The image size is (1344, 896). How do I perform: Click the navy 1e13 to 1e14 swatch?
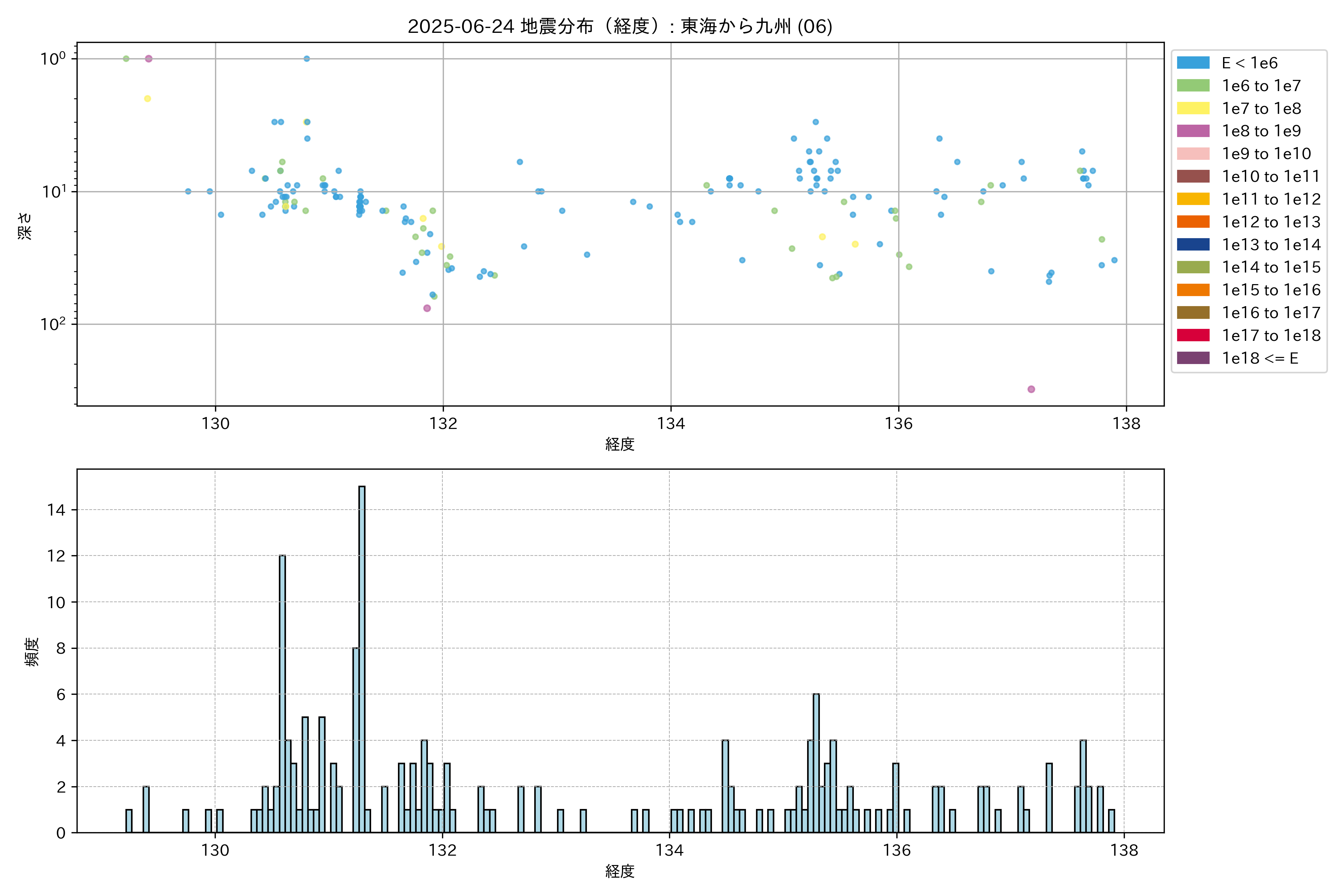pos(1192,245)
